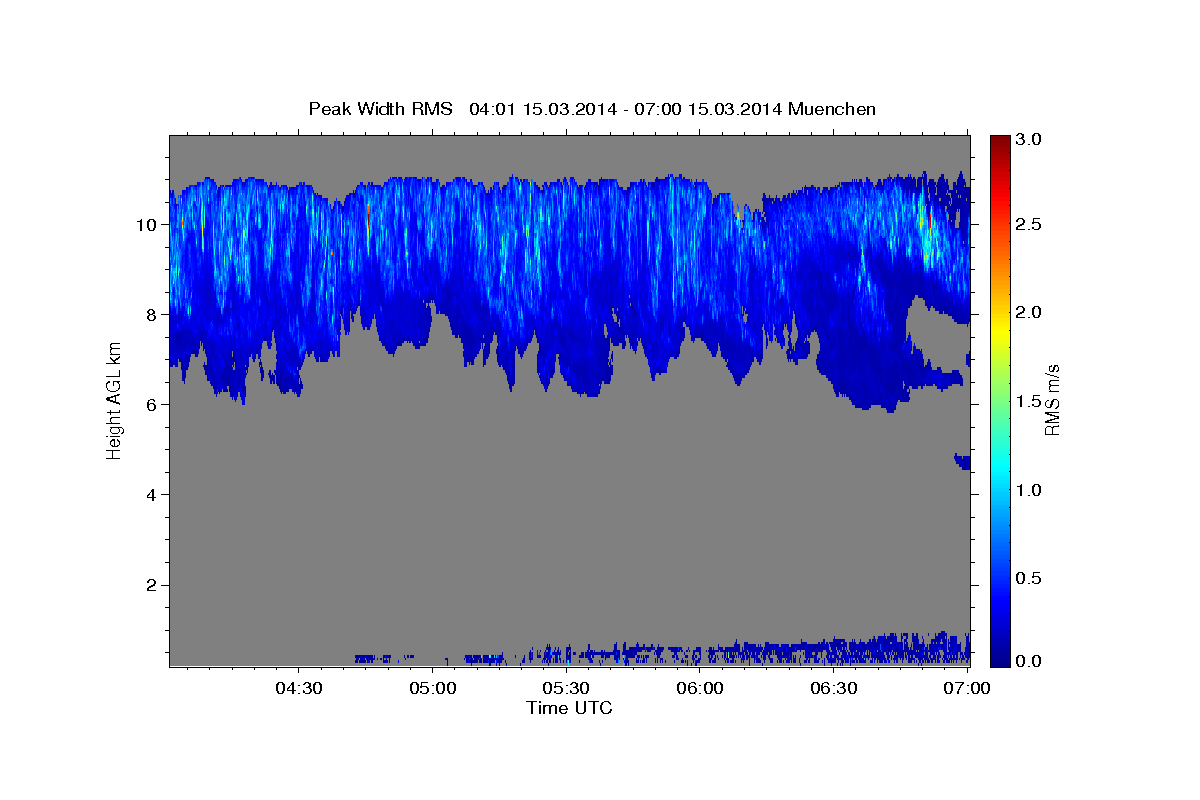The width and height of the screenshot is (1200, 800).
Task: Click the dark red top of colorbar
Action: [1000, 142]
